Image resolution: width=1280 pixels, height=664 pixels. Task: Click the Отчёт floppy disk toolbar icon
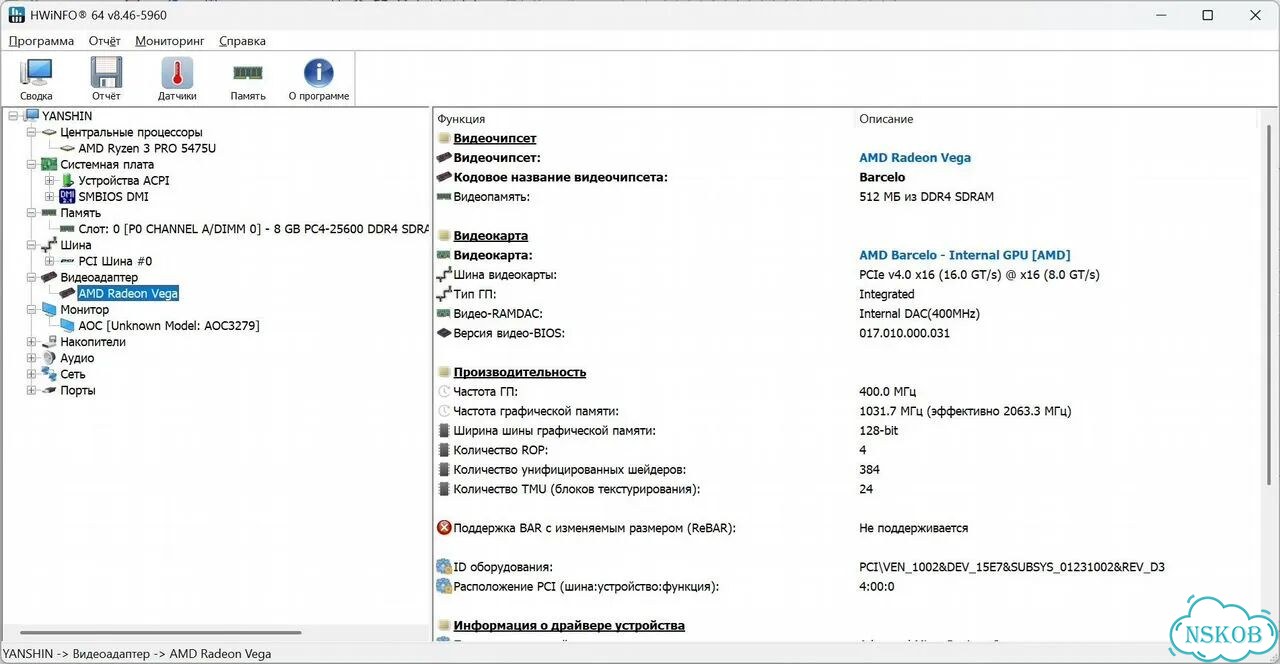pos(106,79)
